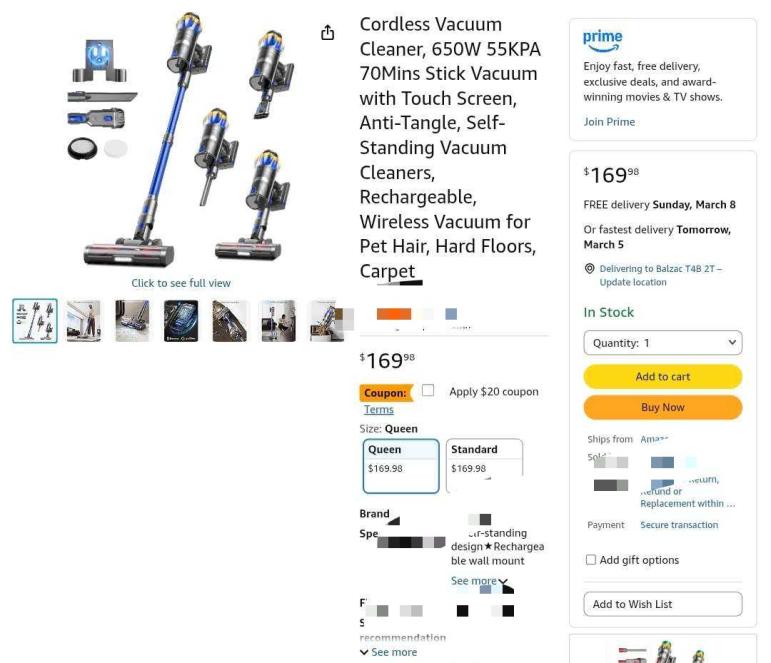Select the thumbnail of person vacuuming room

coord(84,321)
